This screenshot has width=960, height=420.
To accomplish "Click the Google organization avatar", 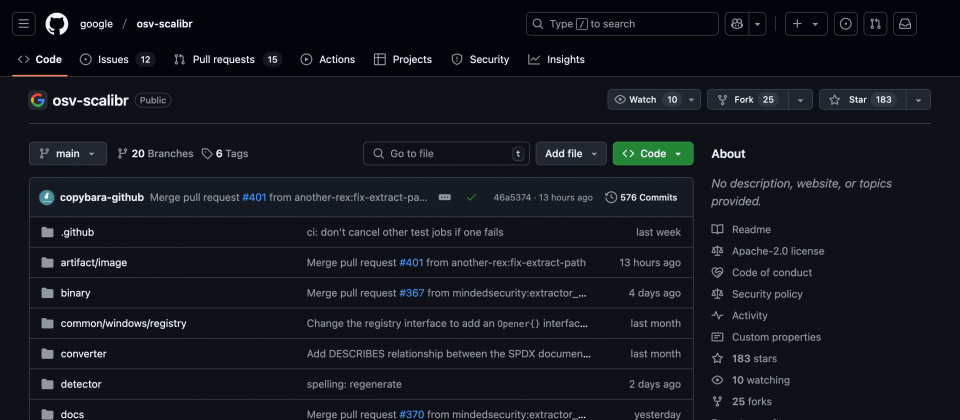I will tap(38, 100).
